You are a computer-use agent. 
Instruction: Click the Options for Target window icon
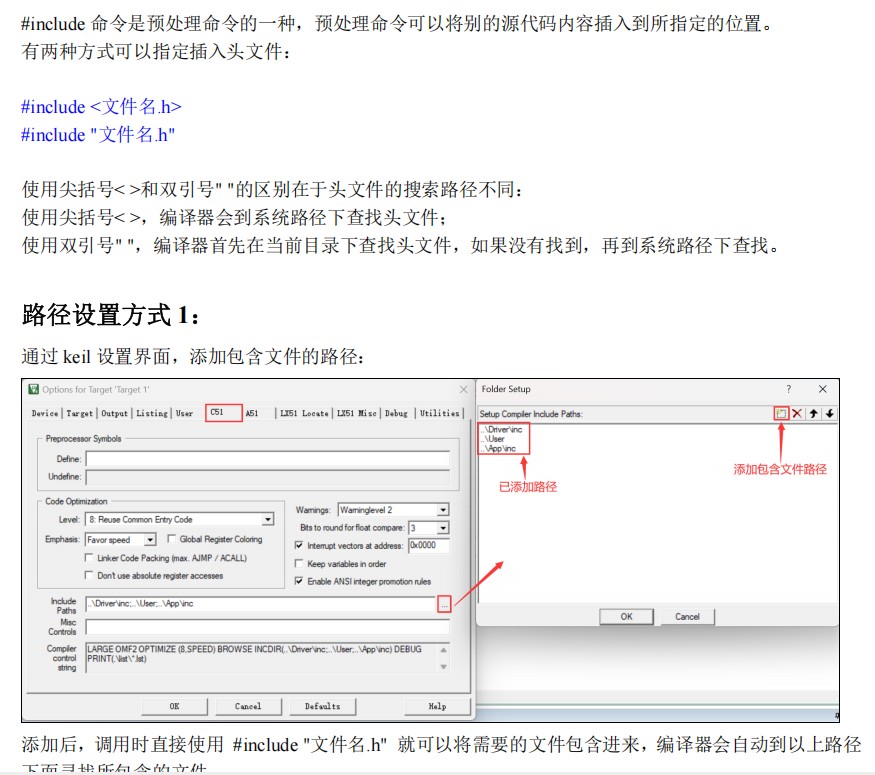pos(34,389)
